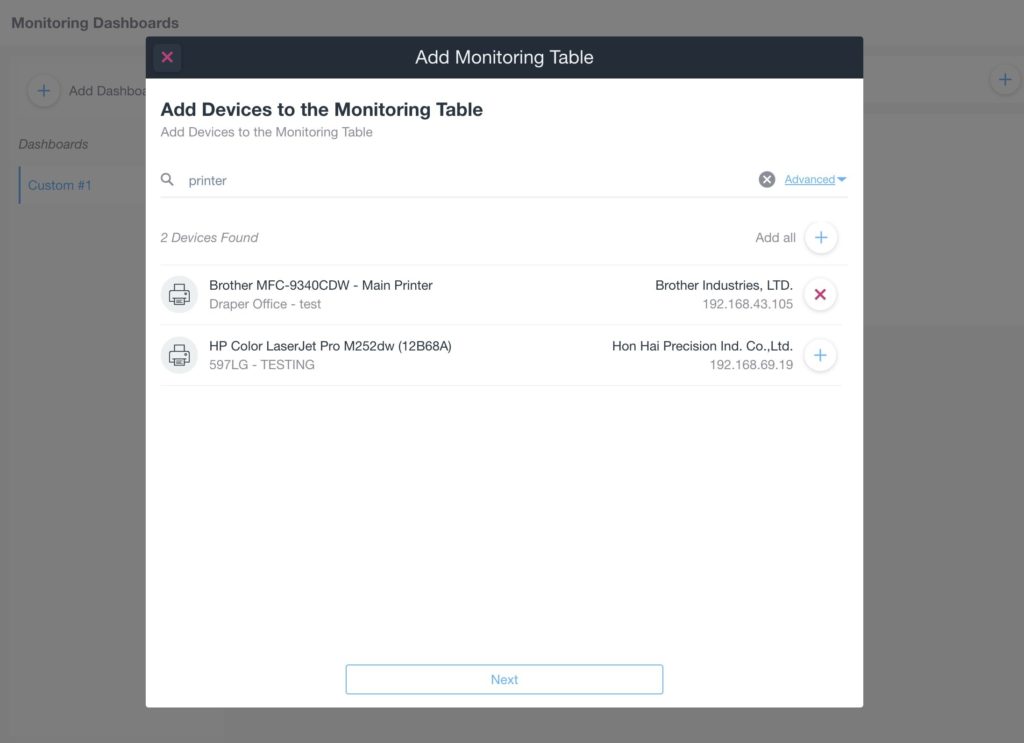The width and height of the screenshot is (1024, 743).
Task: Open the Custom #1 dashboard
Action: [x=59, y=185]
